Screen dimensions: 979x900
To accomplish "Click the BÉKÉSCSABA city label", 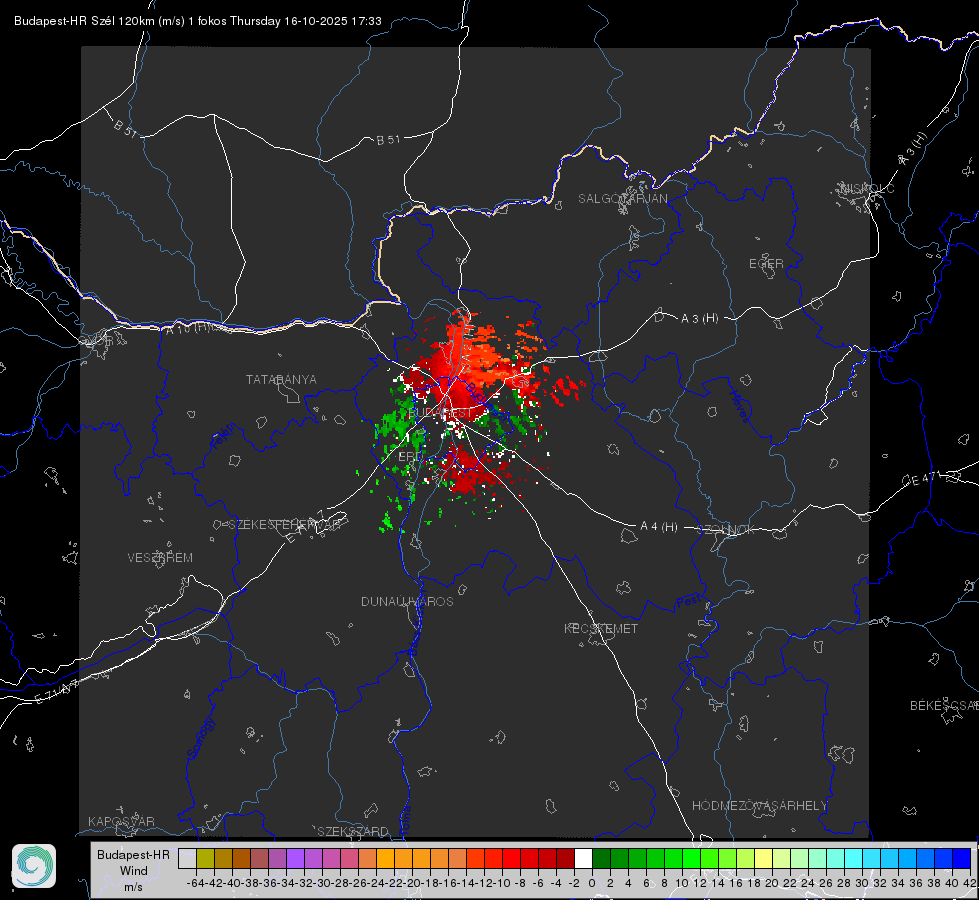I will tap(944, 706).
